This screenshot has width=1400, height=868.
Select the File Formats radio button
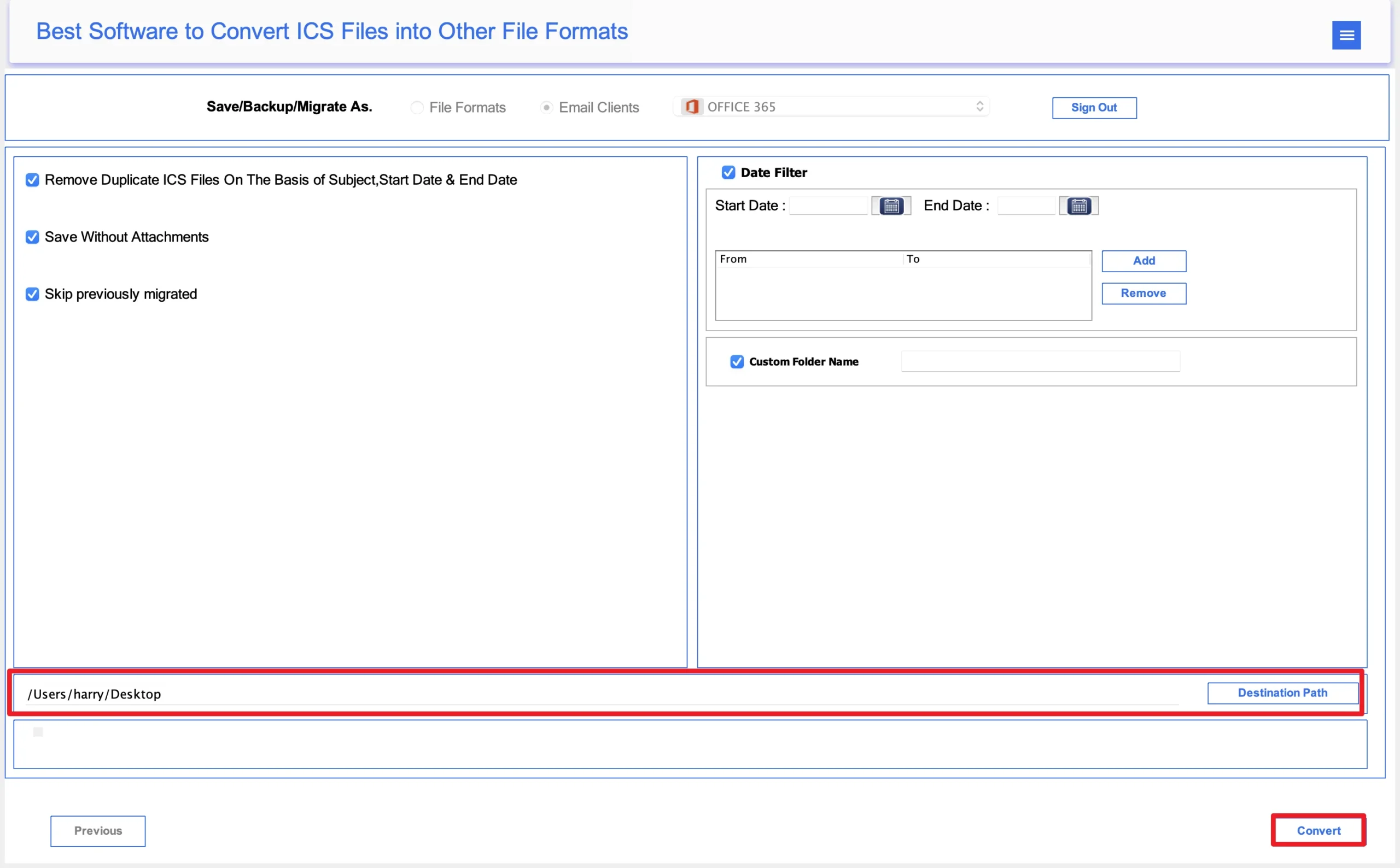(x=417, y=107)
